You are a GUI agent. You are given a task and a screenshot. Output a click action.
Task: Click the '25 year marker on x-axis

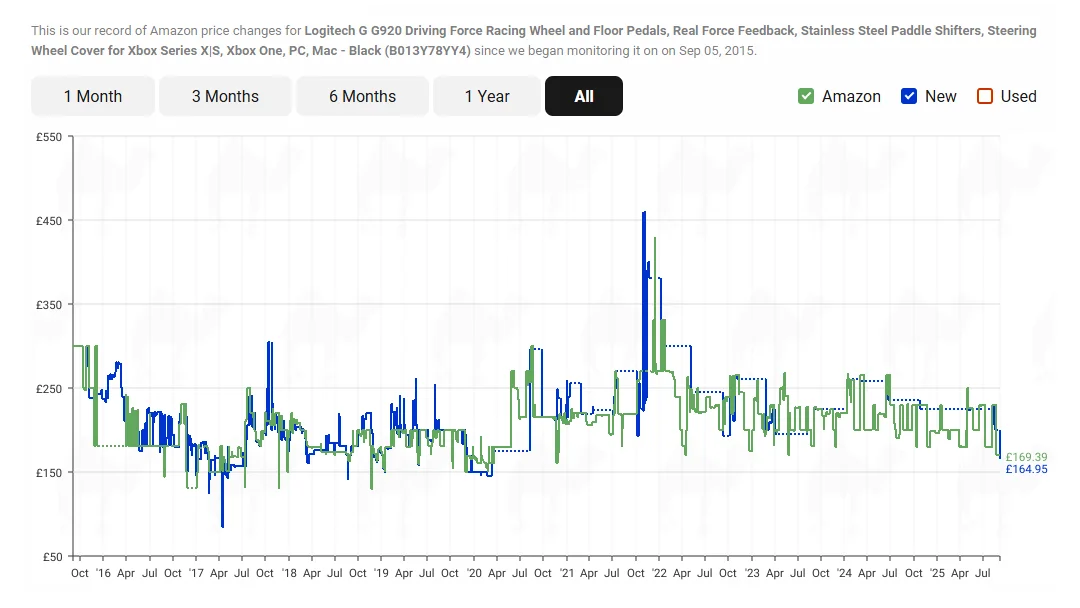937,574
